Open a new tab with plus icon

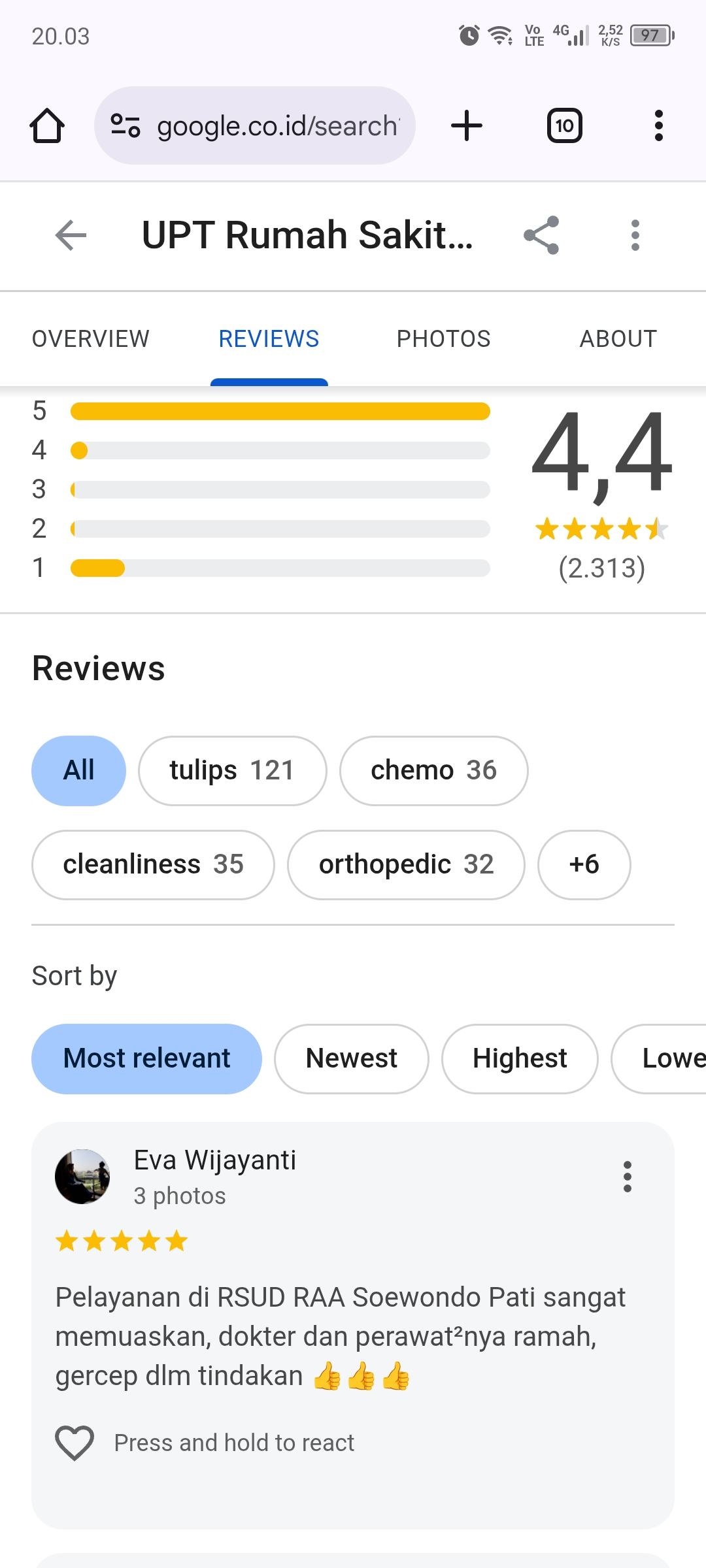click(467, 125)
